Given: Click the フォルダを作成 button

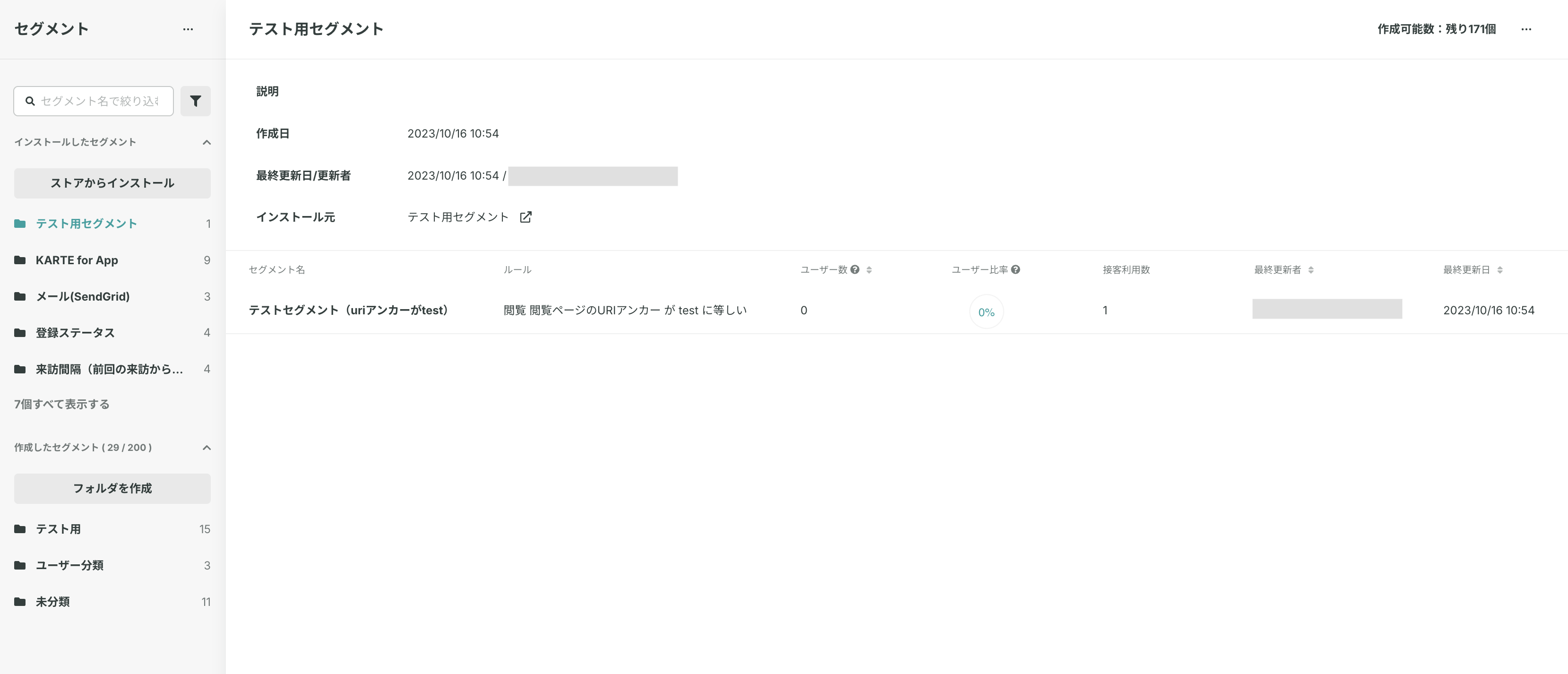Looking at the screenshot, I should (112, 489).
